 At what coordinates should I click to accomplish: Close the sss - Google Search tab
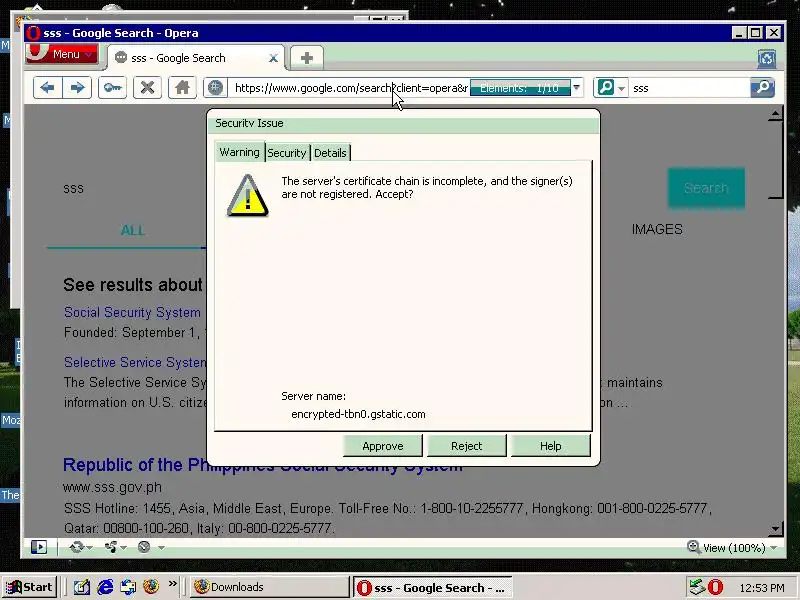point(273,58)
